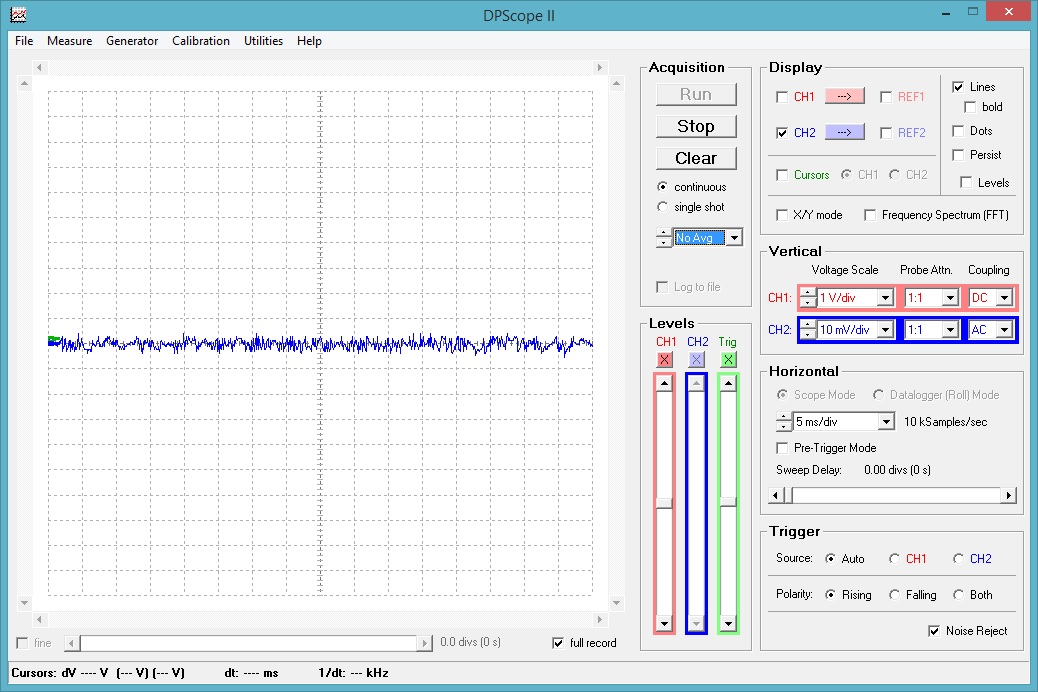The height and width of the screenshot is (692, 1038).
Task: Enable Frequency Spectrum (FFT) checkbox
Action: click(870, 215)
